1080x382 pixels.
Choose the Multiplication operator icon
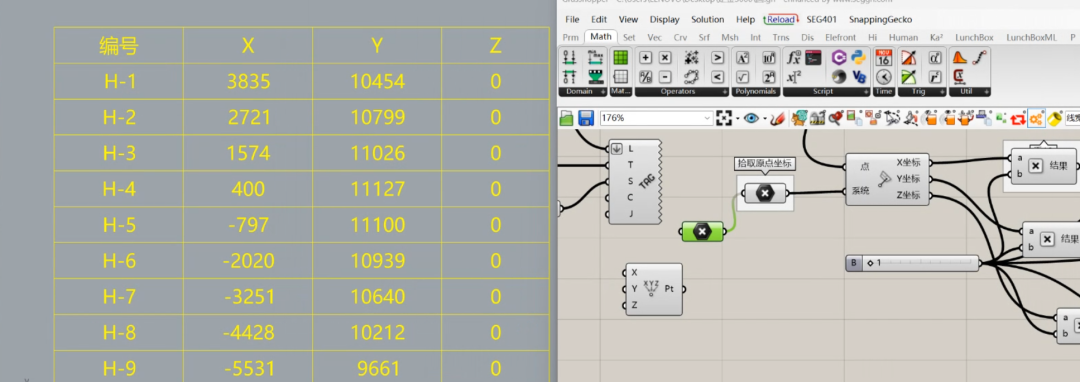[665, 58]
